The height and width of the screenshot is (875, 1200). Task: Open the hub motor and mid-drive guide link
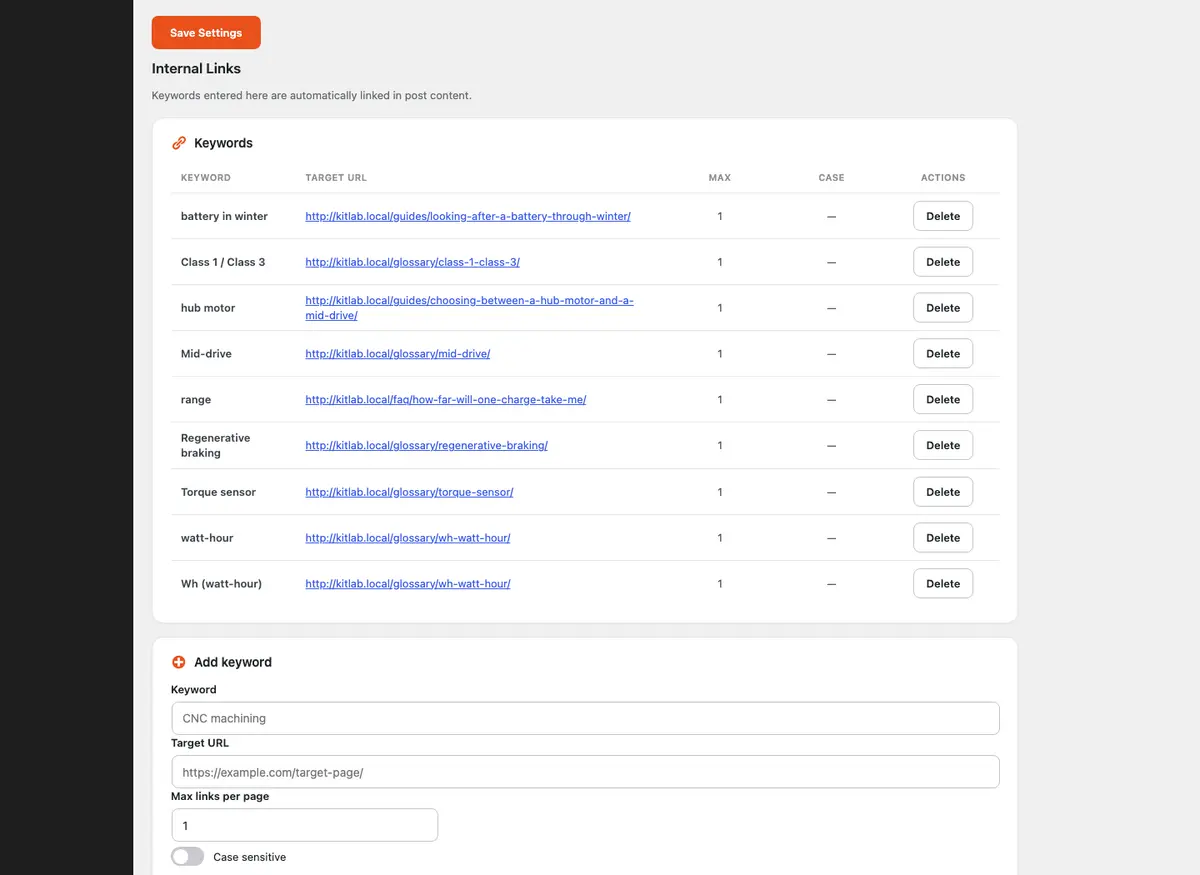(x=469, y=308)
